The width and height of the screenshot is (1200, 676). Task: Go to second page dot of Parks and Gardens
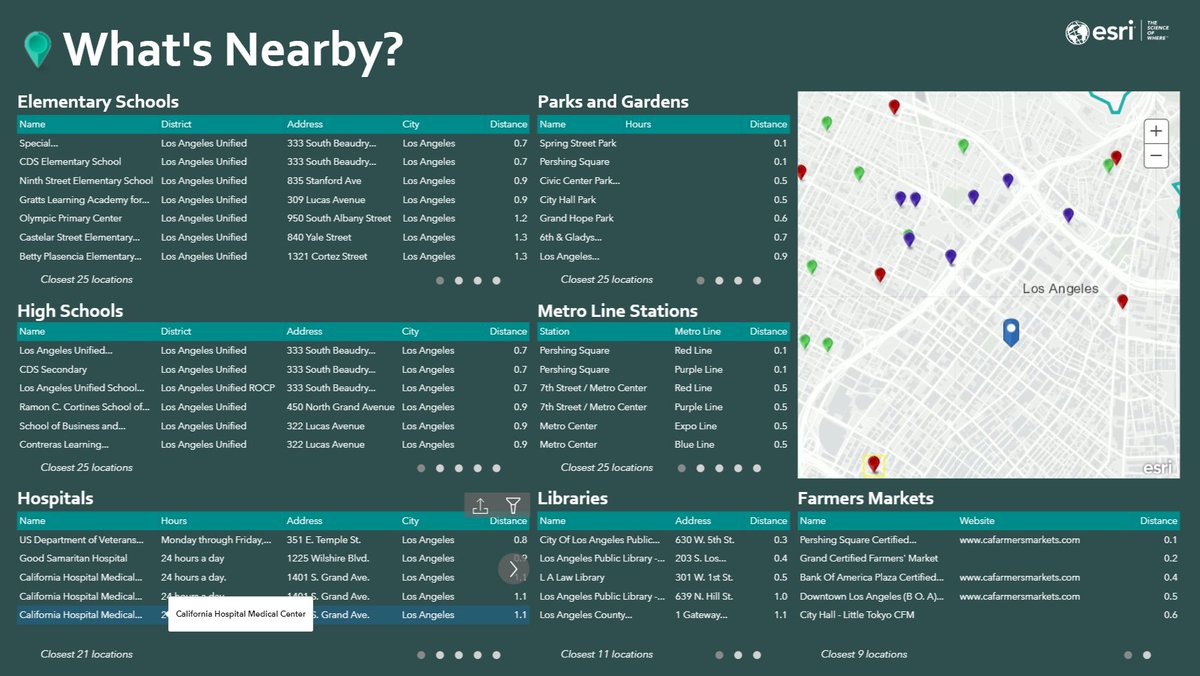720,281
